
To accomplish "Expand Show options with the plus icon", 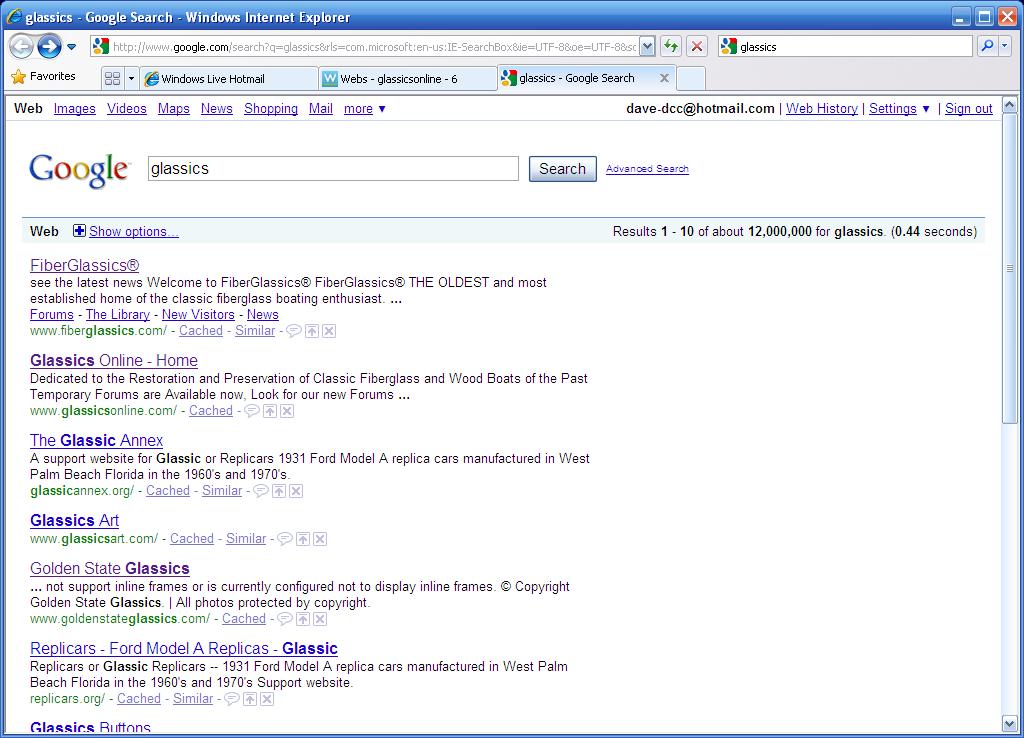I will [x=79, y=231].
